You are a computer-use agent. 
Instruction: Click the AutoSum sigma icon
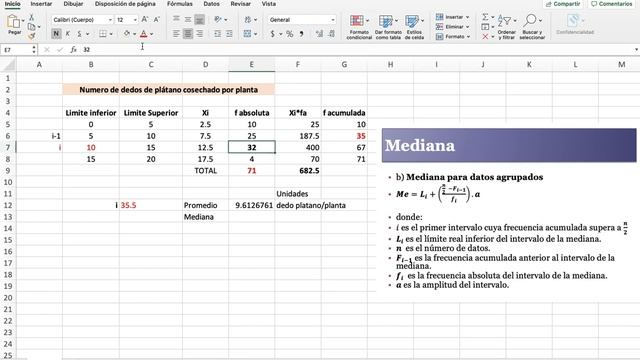tap(485, 17)
